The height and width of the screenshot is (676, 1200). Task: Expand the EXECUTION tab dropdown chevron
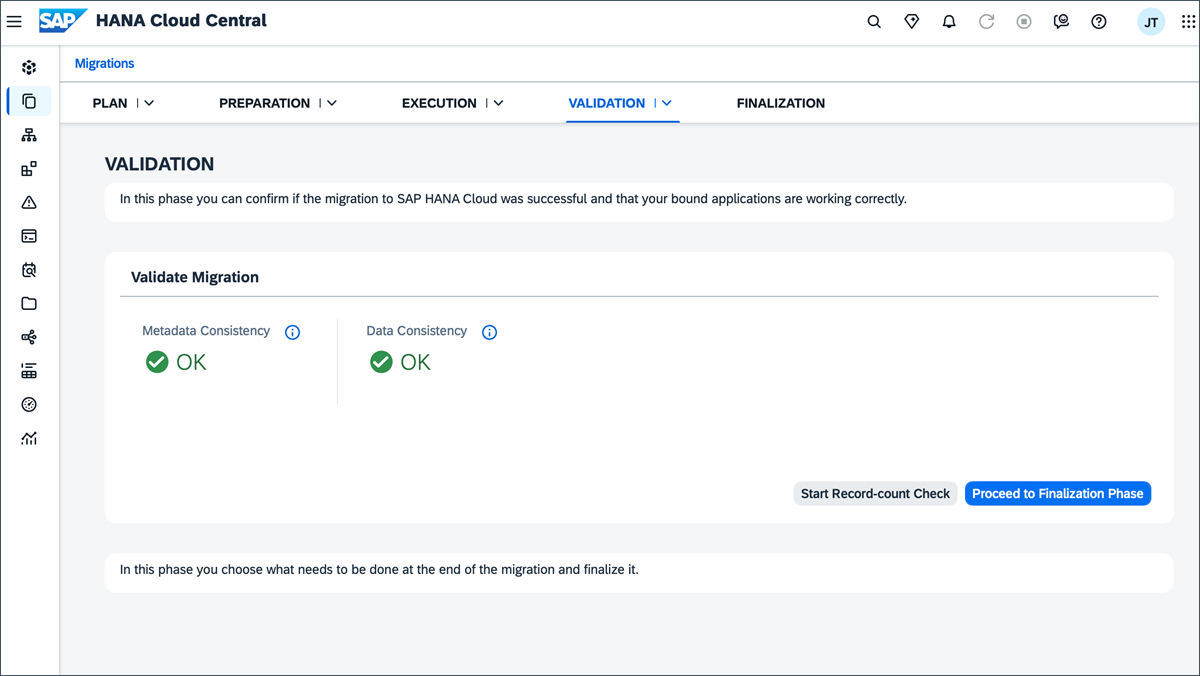(x=498, y=103)
